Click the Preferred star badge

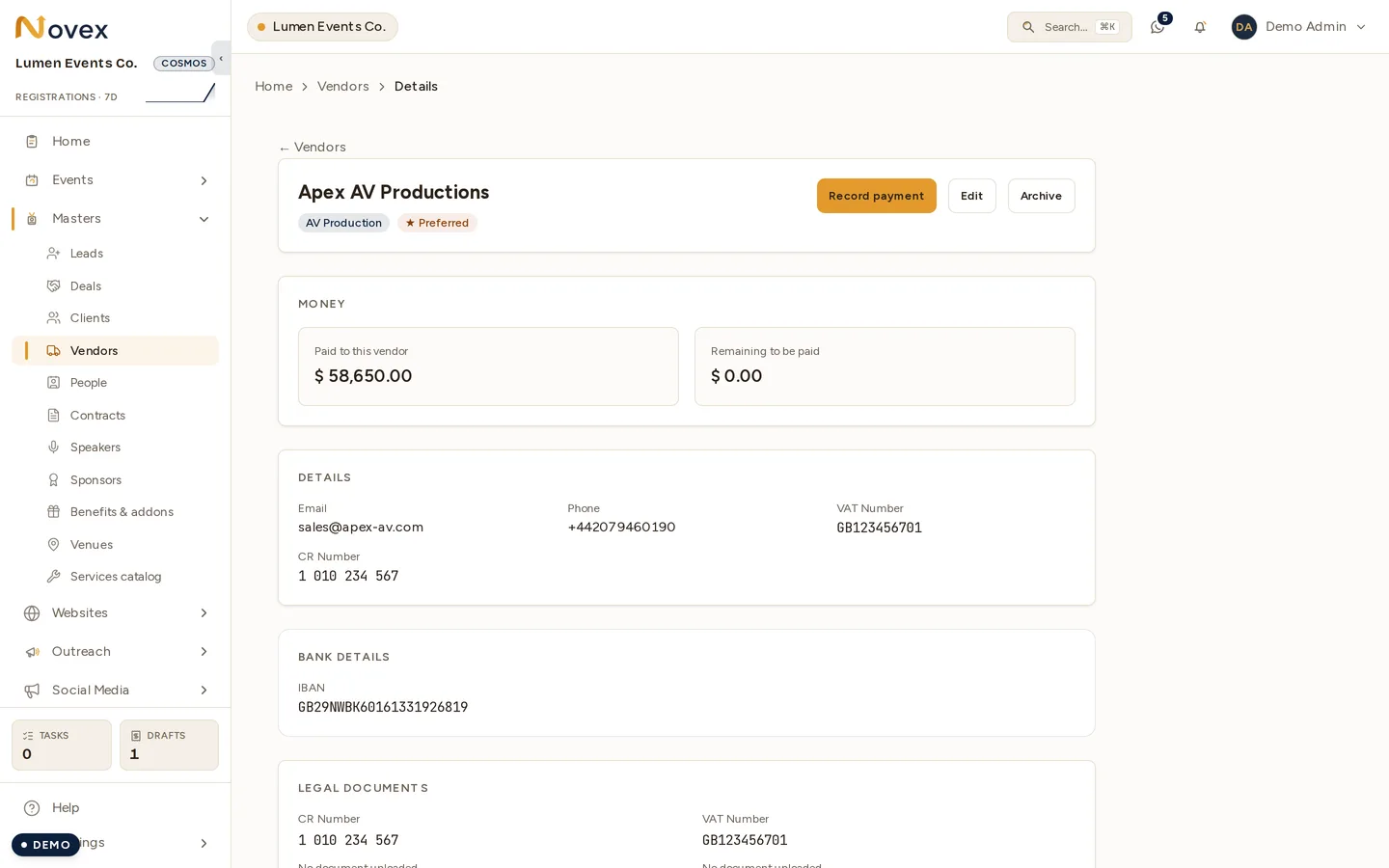coord(438,223)
